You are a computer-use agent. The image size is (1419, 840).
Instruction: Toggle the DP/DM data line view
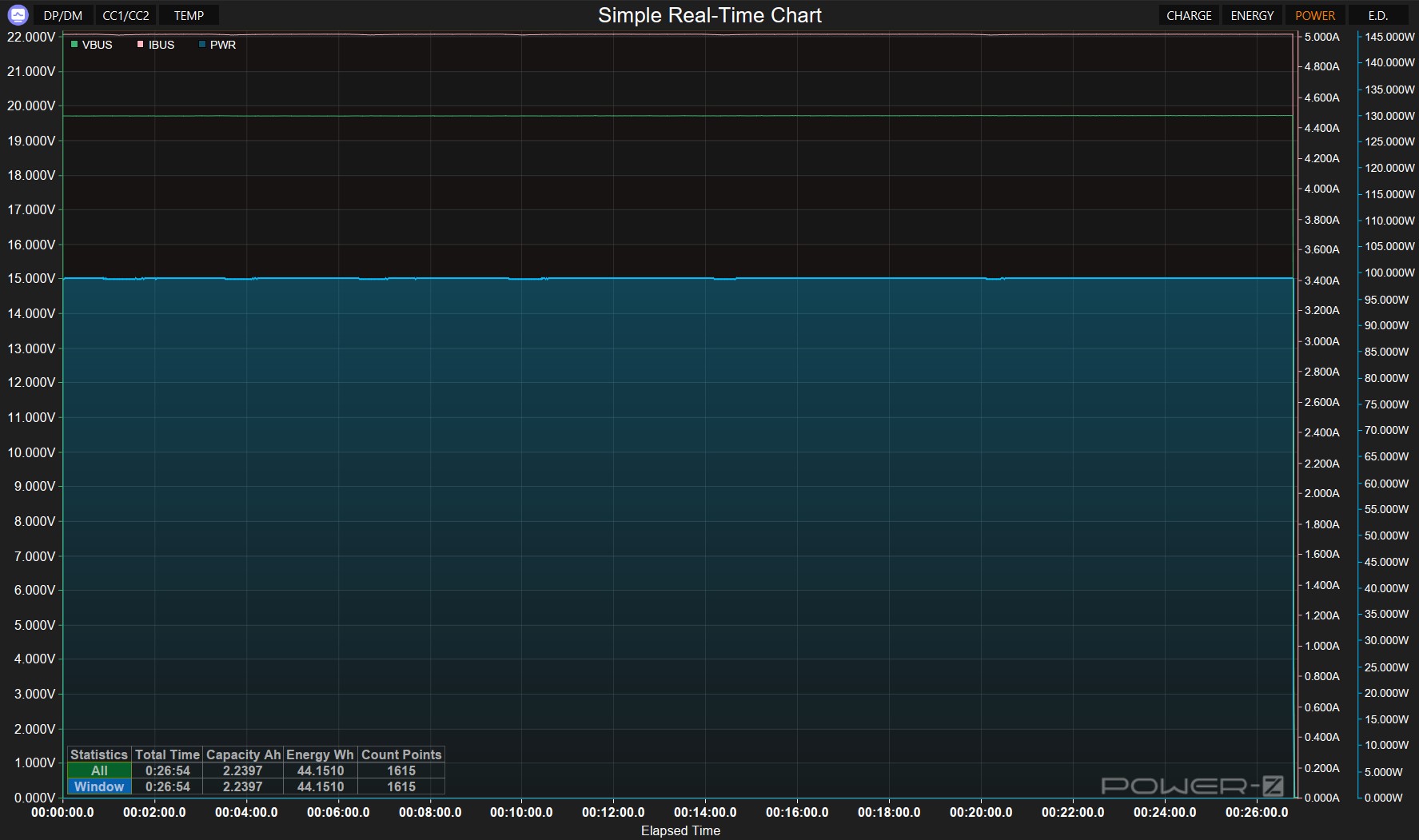[x=63, y=16]
